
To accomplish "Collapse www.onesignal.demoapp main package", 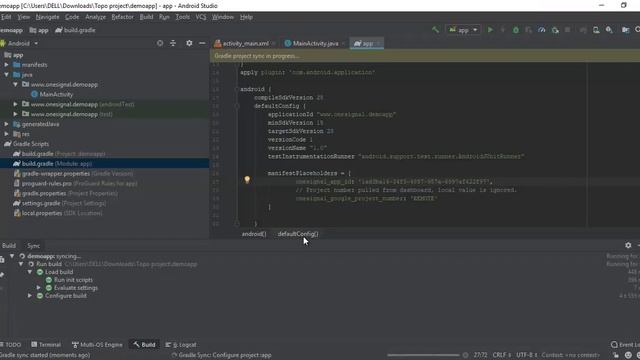I will point(16,84).
